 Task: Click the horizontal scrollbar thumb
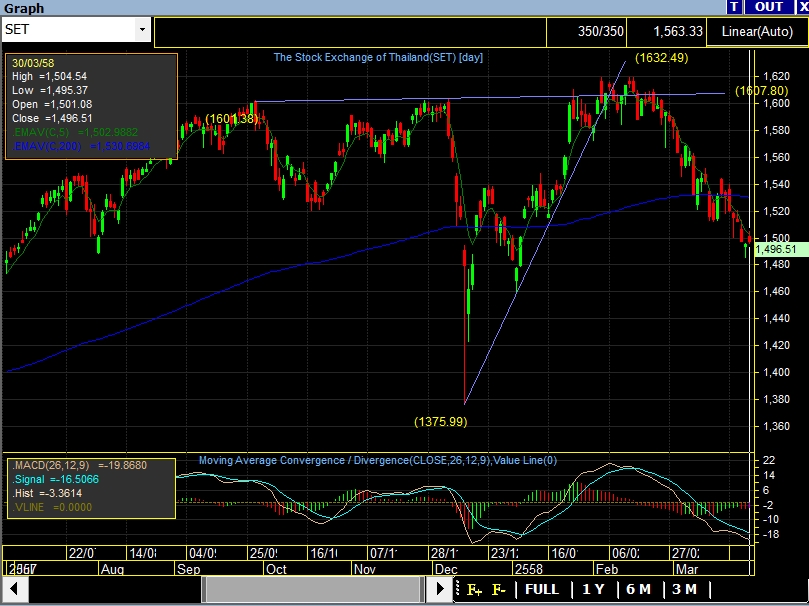pyautogui.click(x=312, y=588)
